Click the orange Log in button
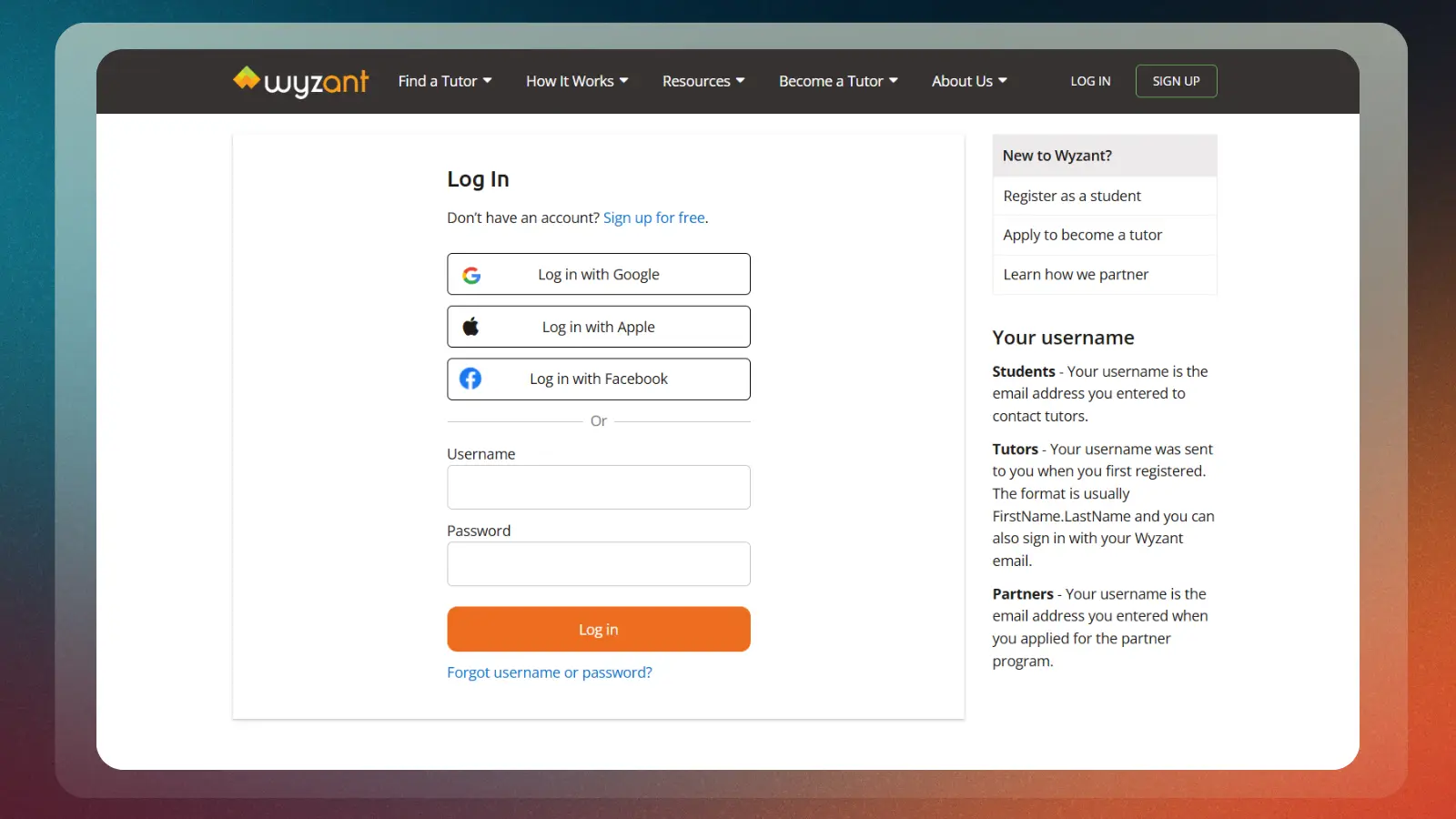The width and height of the screenshot is (1456, 819). (x=599, y=629)
